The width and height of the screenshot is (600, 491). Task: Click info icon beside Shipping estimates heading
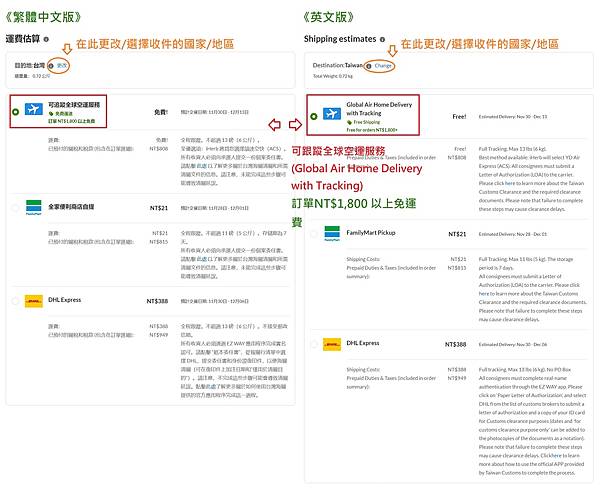[x=382, y=39]
